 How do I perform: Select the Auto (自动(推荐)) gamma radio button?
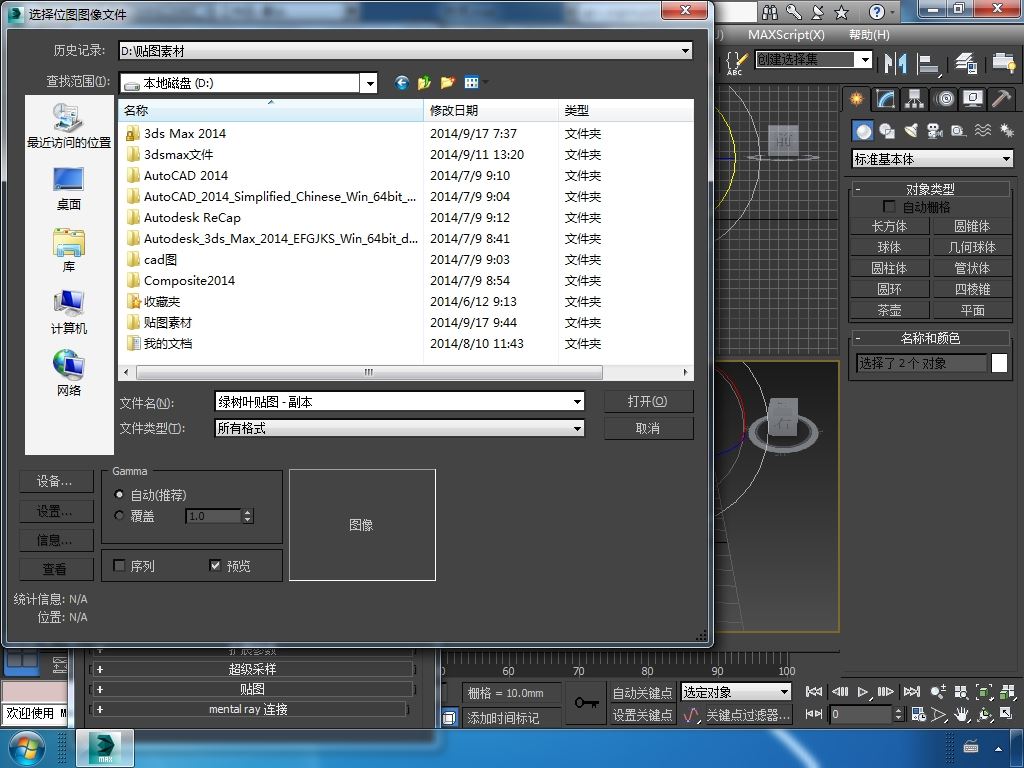pyautogui.click(x=119, y=494)
